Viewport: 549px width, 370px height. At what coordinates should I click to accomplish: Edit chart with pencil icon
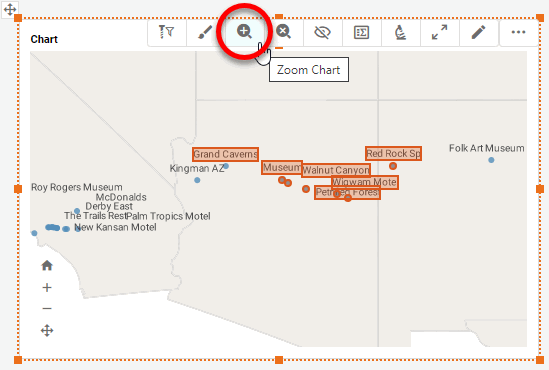(x=478, y=32)
